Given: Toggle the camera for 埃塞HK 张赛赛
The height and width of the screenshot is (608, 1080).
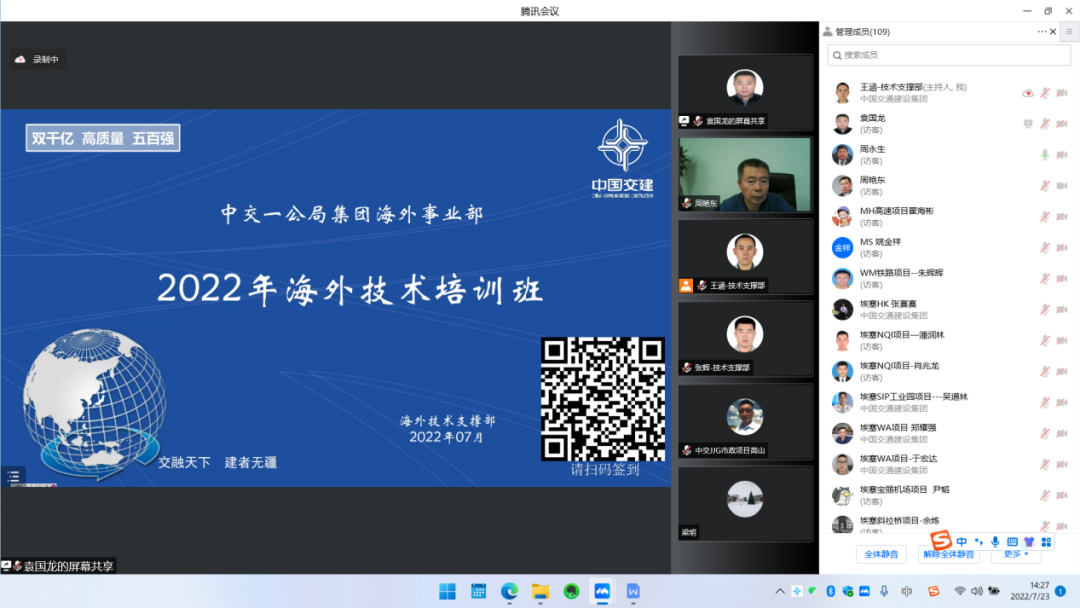Looking at the screenshot, I should (x=1062, y=310).
